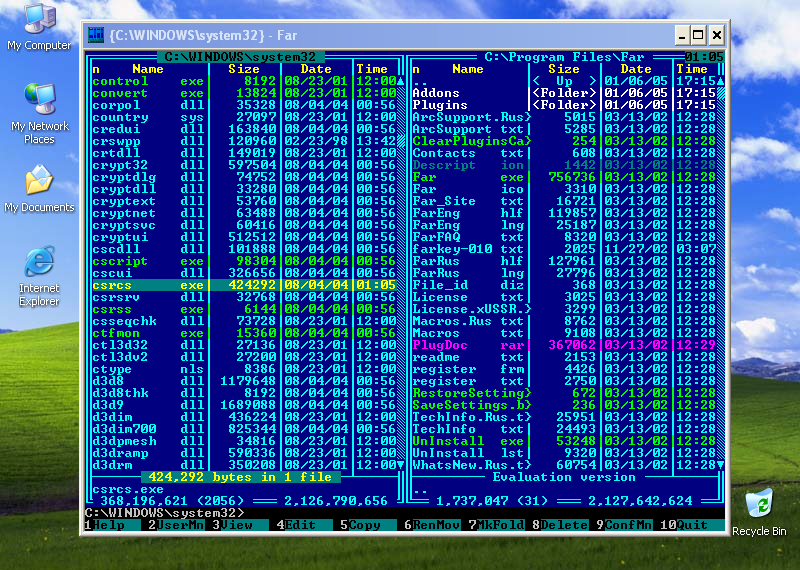
Task: Click the right panel title C:\Program Files\Far
Action: pyautogui.click(x=564, y=57)
